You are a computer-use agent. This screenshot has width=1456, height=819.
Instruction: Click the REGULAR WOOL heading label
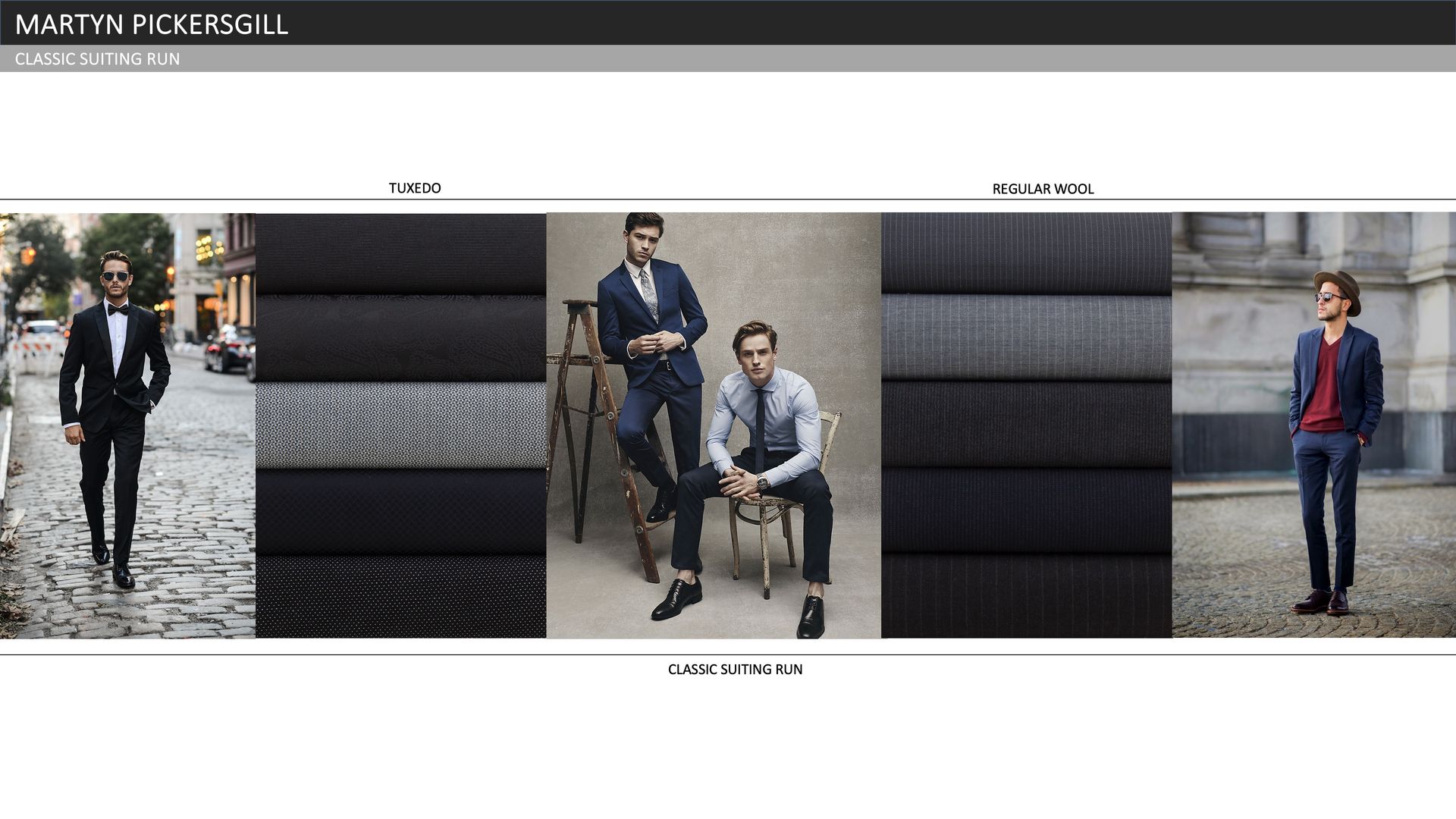tap(1043, 189)
